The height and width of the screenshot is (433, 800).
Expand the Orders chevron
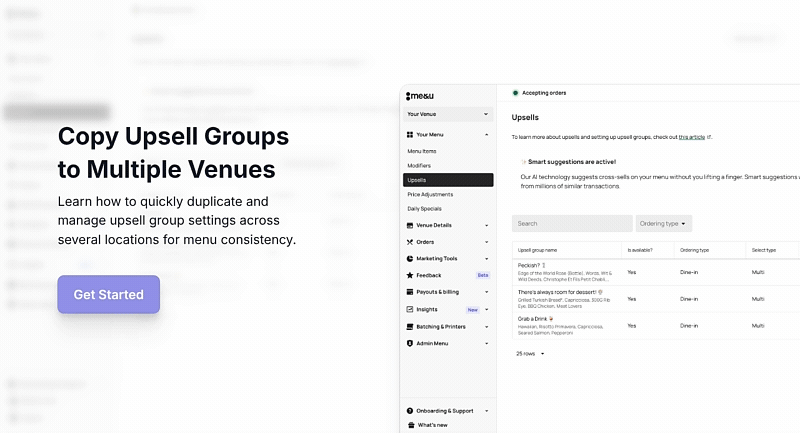point(486,242)
